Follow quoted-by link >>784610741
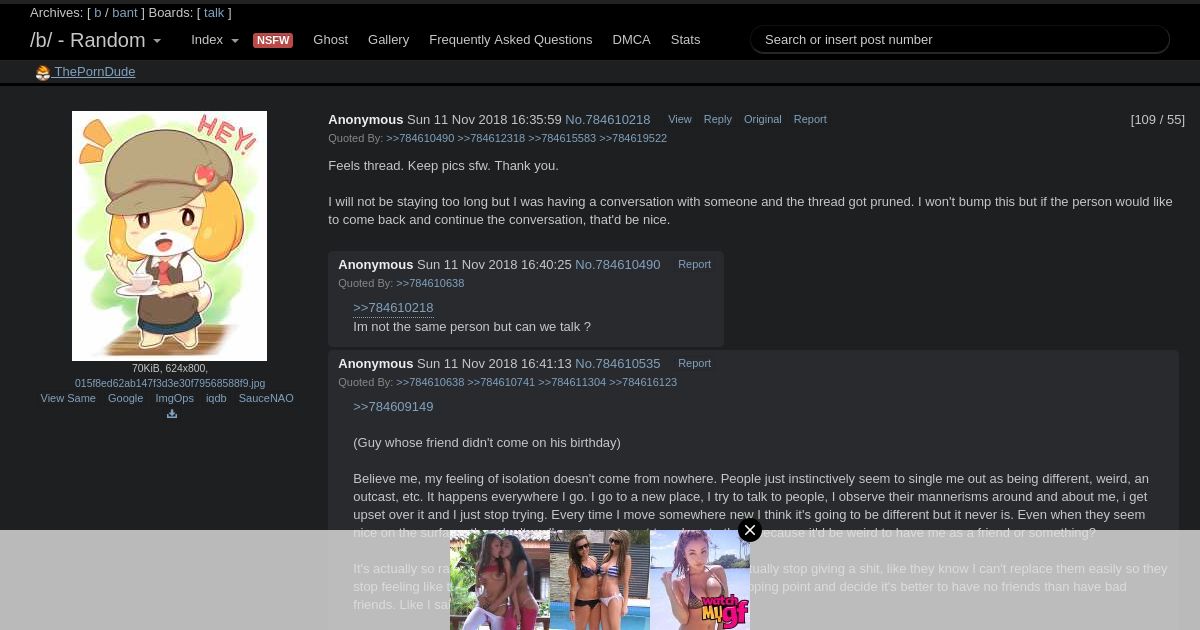Viewport: 1200px width, 630px height. point(501,382)
